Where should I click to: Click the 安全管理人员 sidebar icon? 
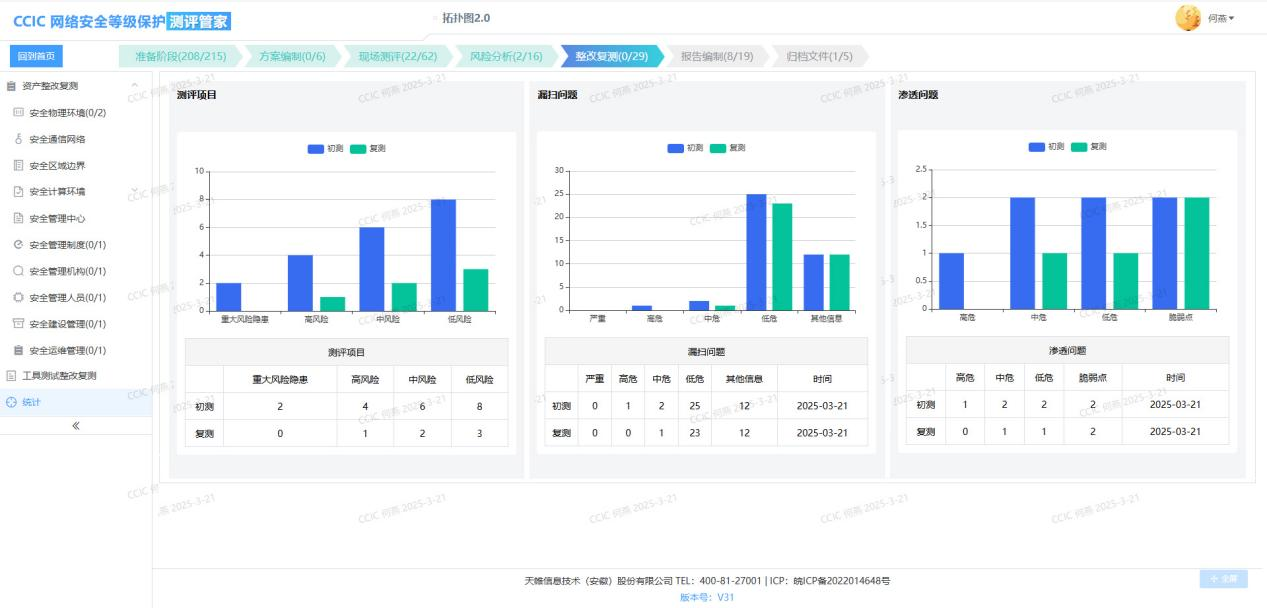coord(18,298)
